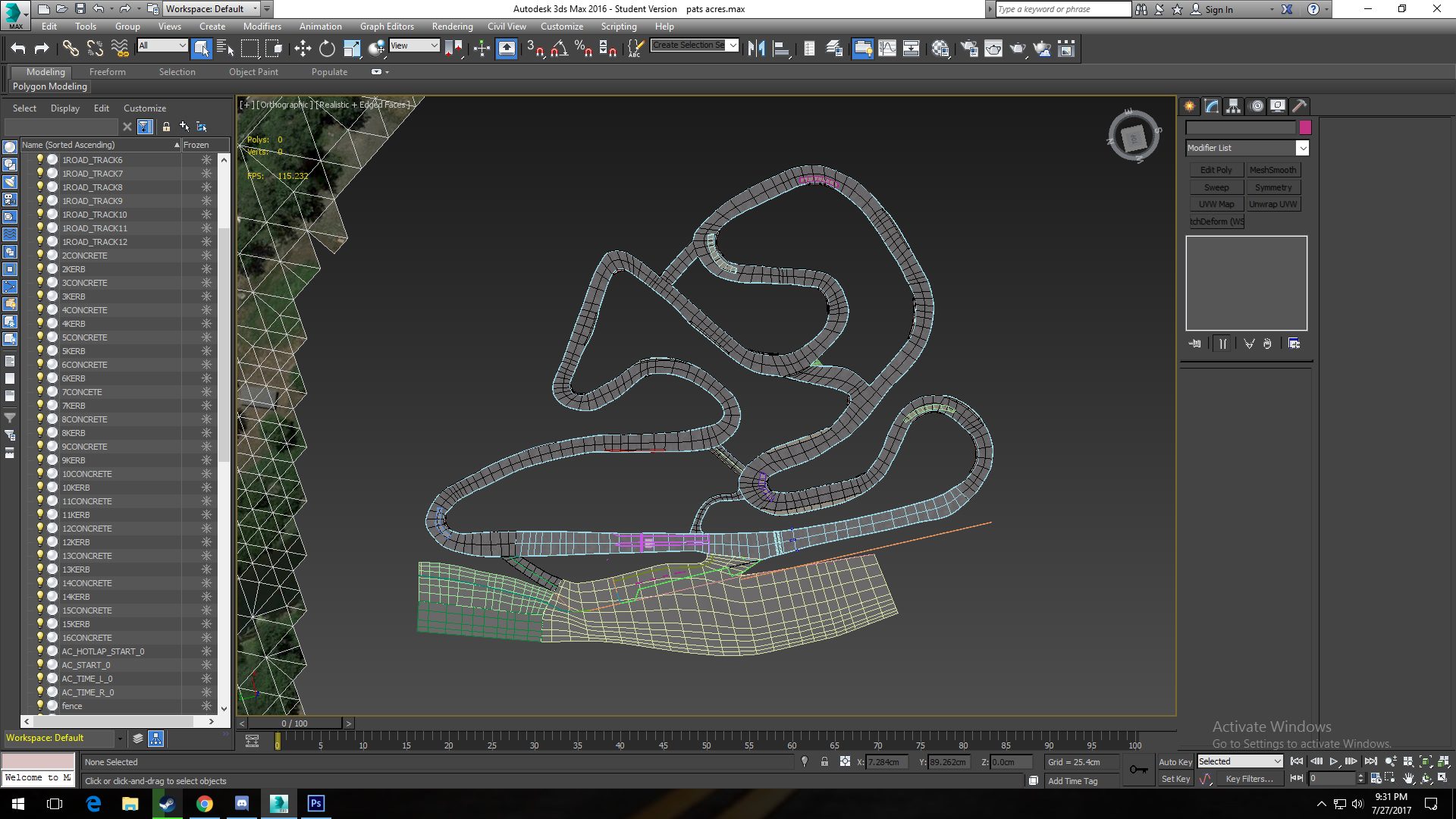Click the Symmetry modifier button

(x=1273, y=187)
